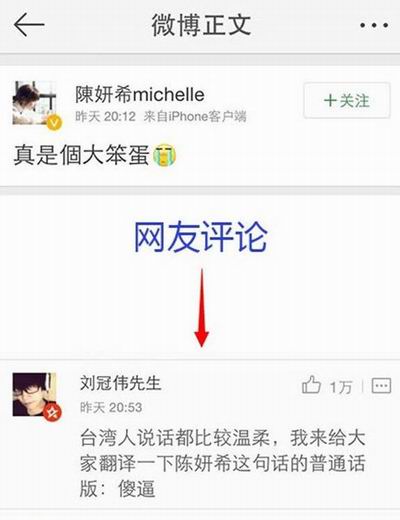Open the comment reply bubble icon
400x520 pixels.
tap(381, 386)
